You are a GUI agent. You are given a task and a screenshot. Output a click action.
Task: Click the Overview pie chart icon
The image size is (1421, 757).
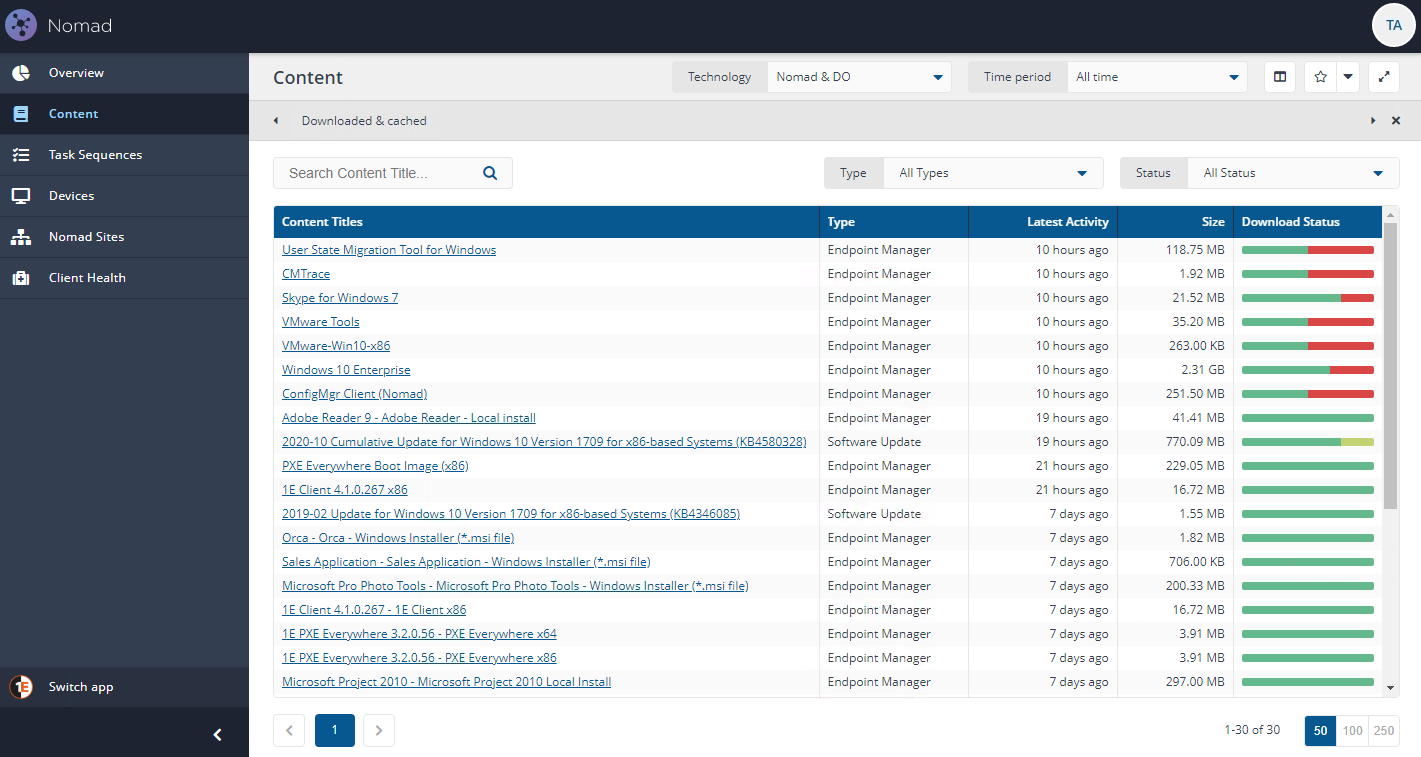tap(20, 73)
